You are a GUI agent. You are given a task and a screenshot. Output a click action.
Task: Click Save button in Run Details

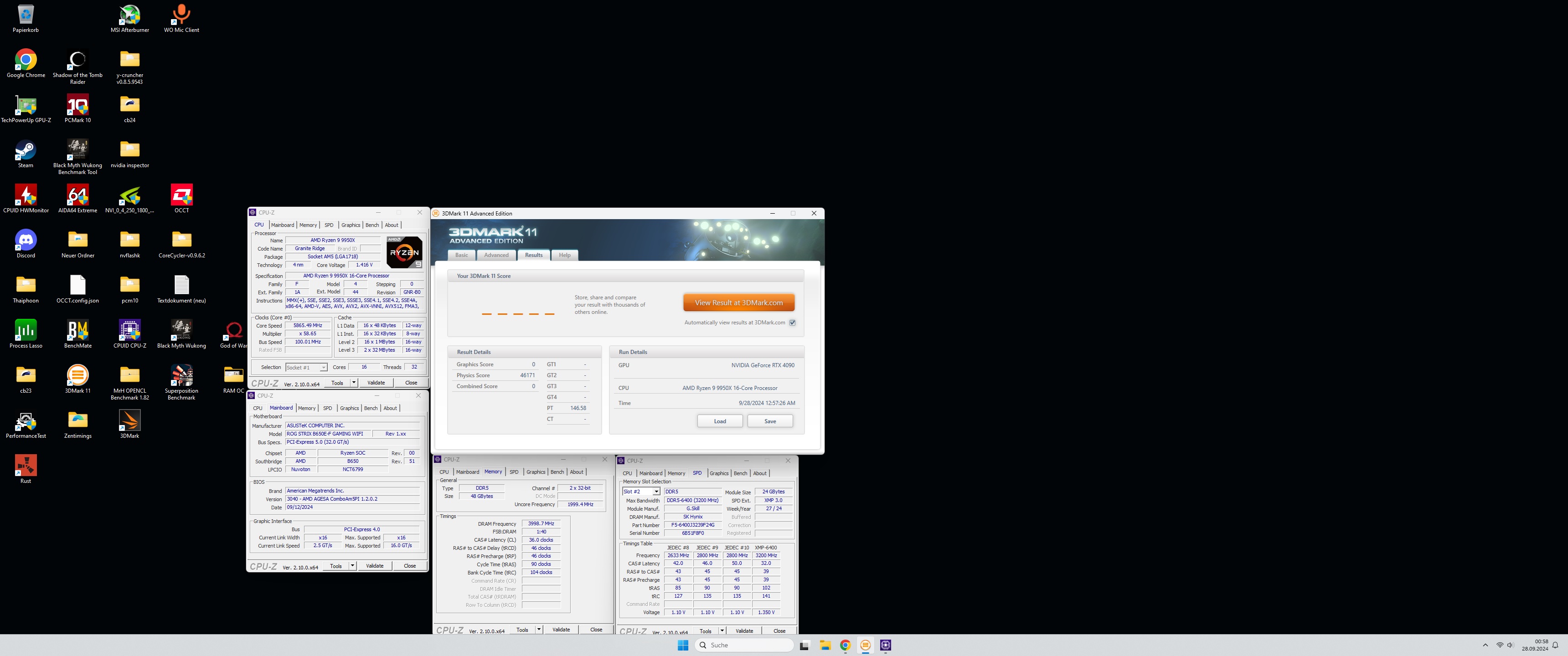pyautogui.click(x=770, y=421)
